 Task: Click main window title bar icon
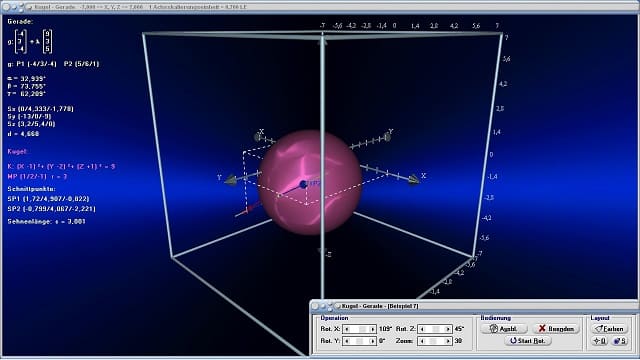(x=29, y=7)
